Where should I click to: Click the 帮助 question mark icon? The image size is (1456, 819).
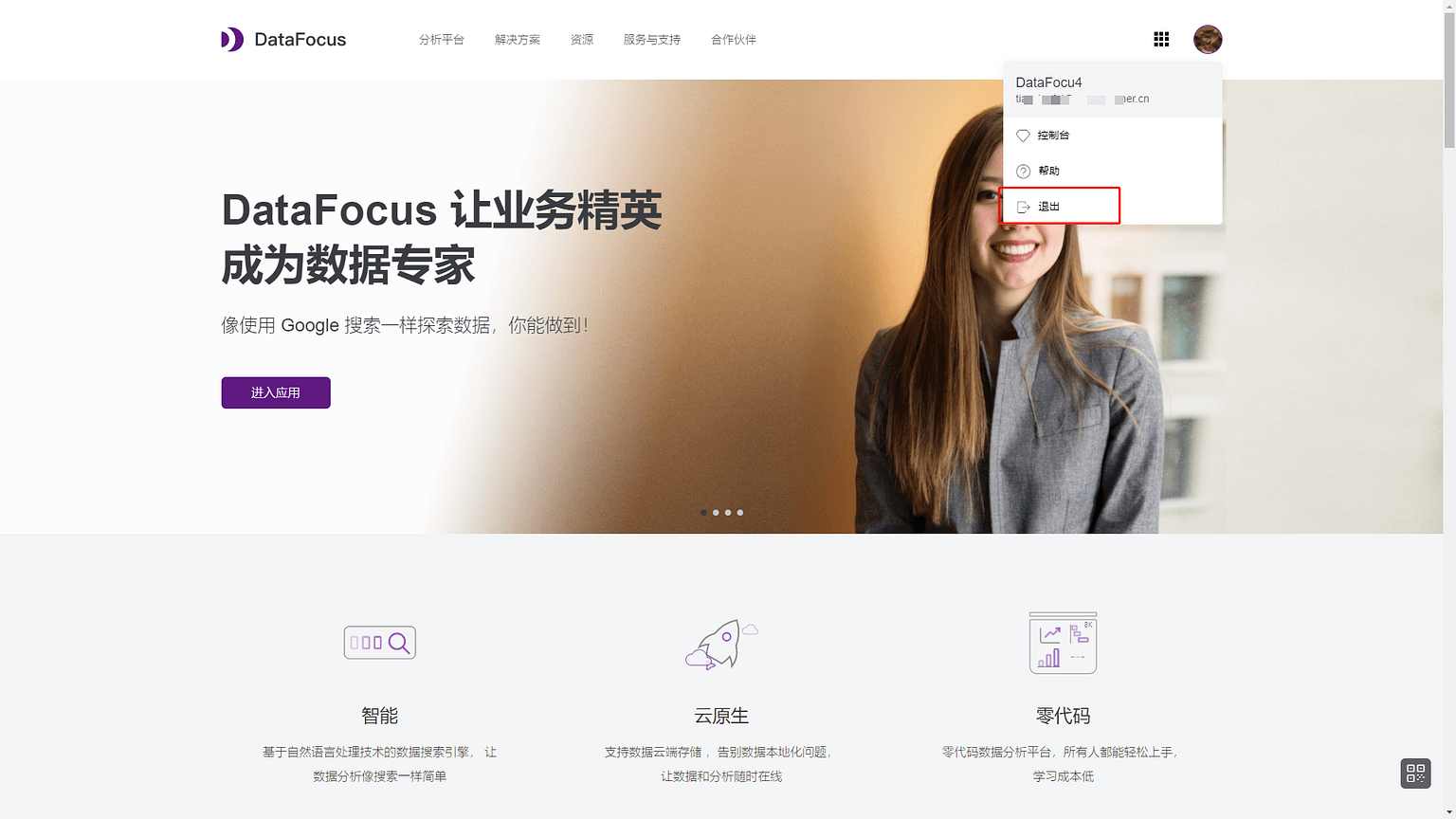(1023, 172)
